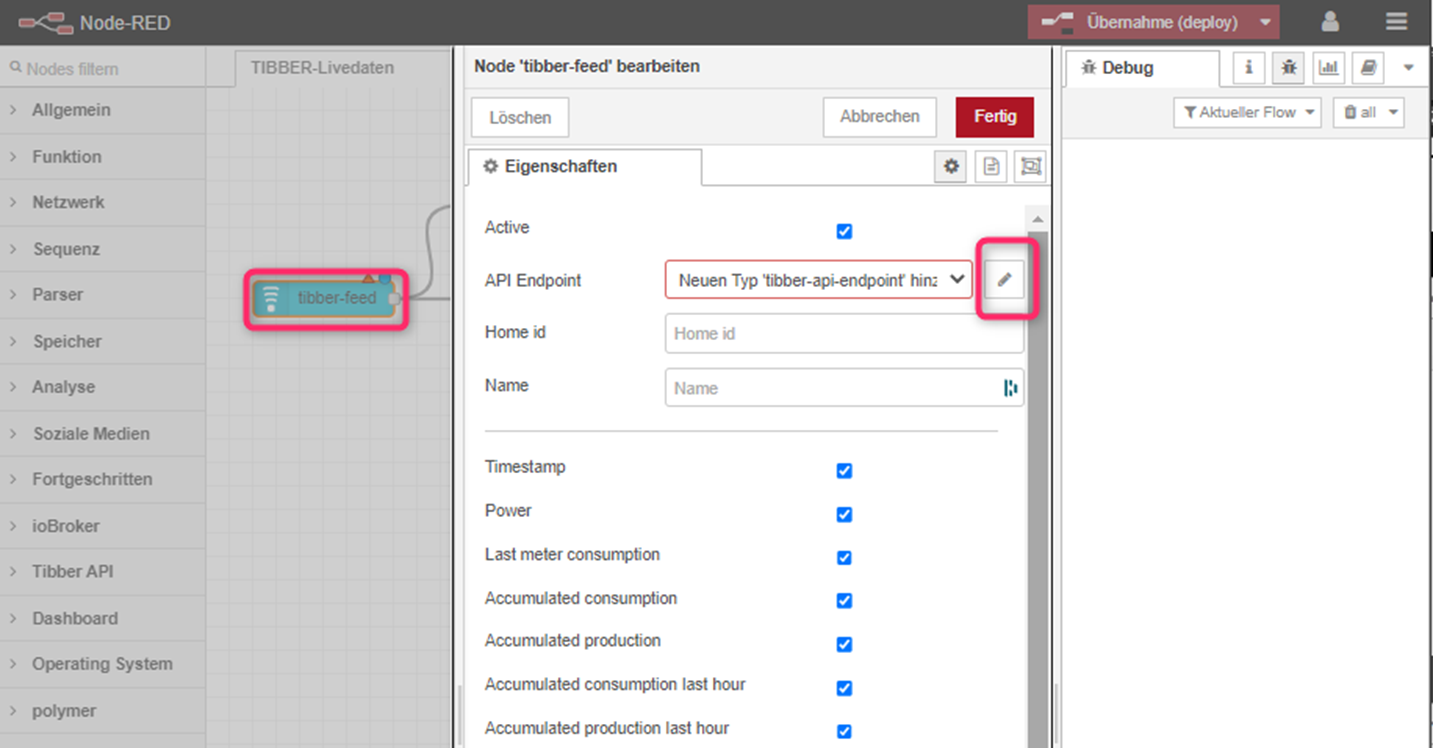
Task: Toggle Accumulated production checkbox
Action: coord(844,645)
